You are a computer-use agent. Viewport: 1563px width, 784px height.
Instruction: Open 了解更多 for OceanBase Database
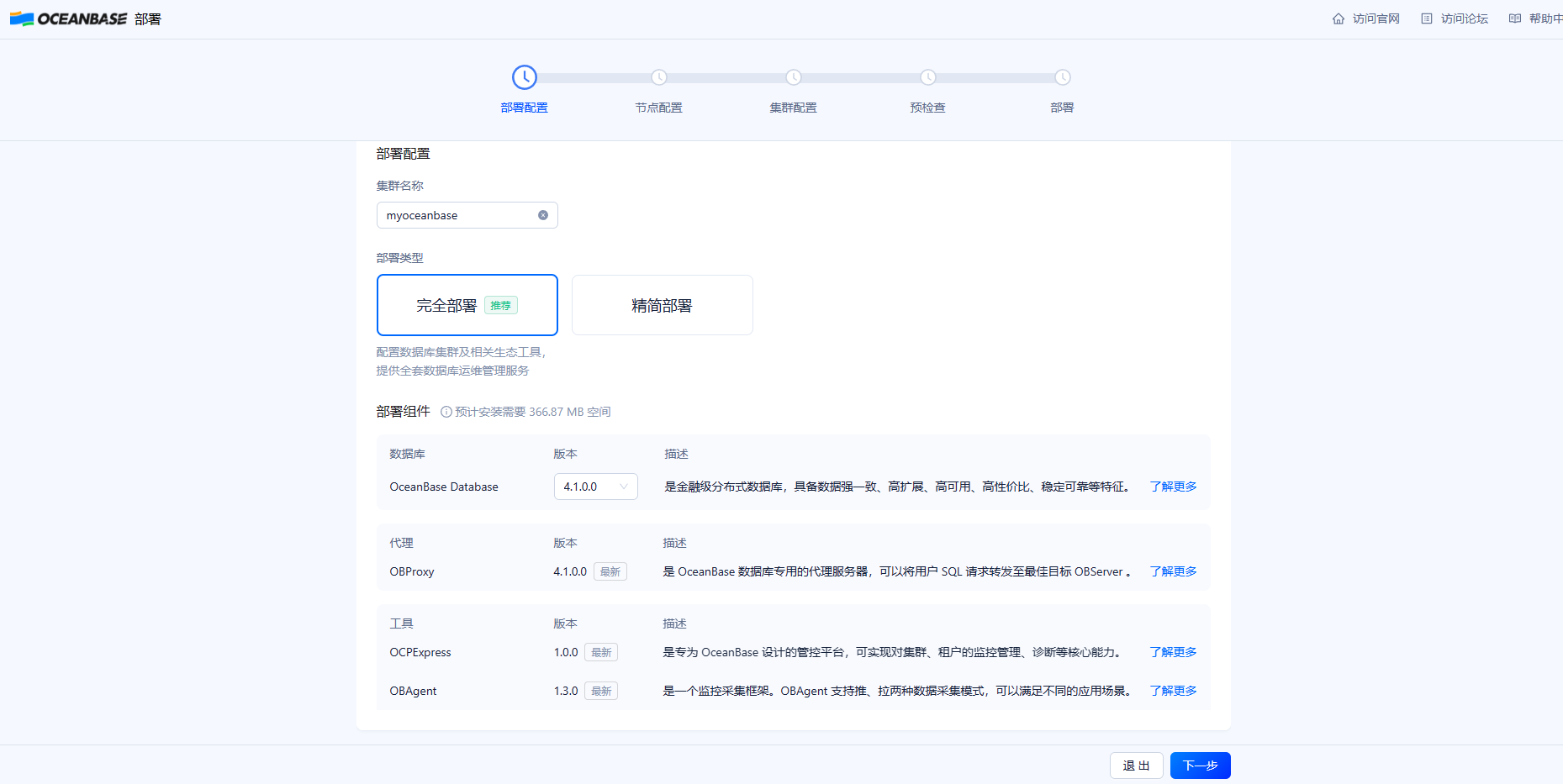1174,487
